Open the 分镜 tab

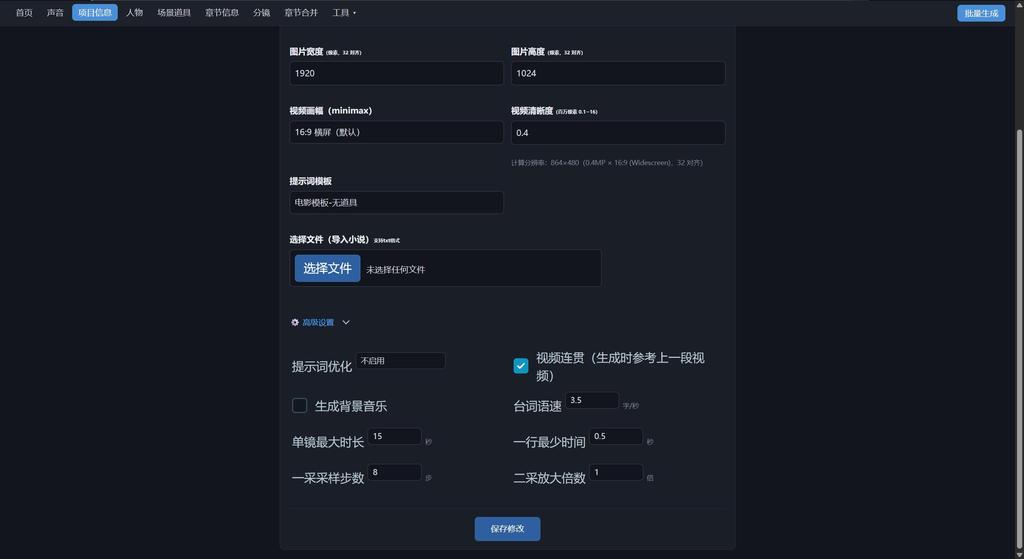click(261, 13)
